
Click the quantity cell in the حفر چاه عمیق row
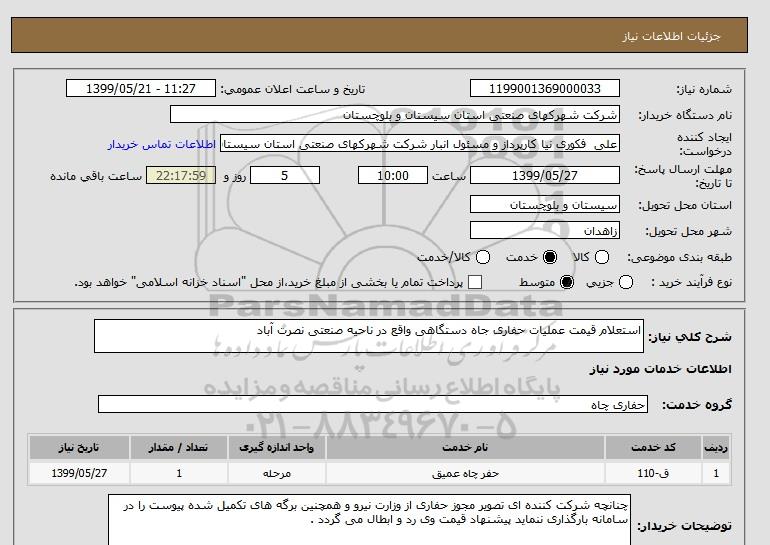(x=179, y=474)
